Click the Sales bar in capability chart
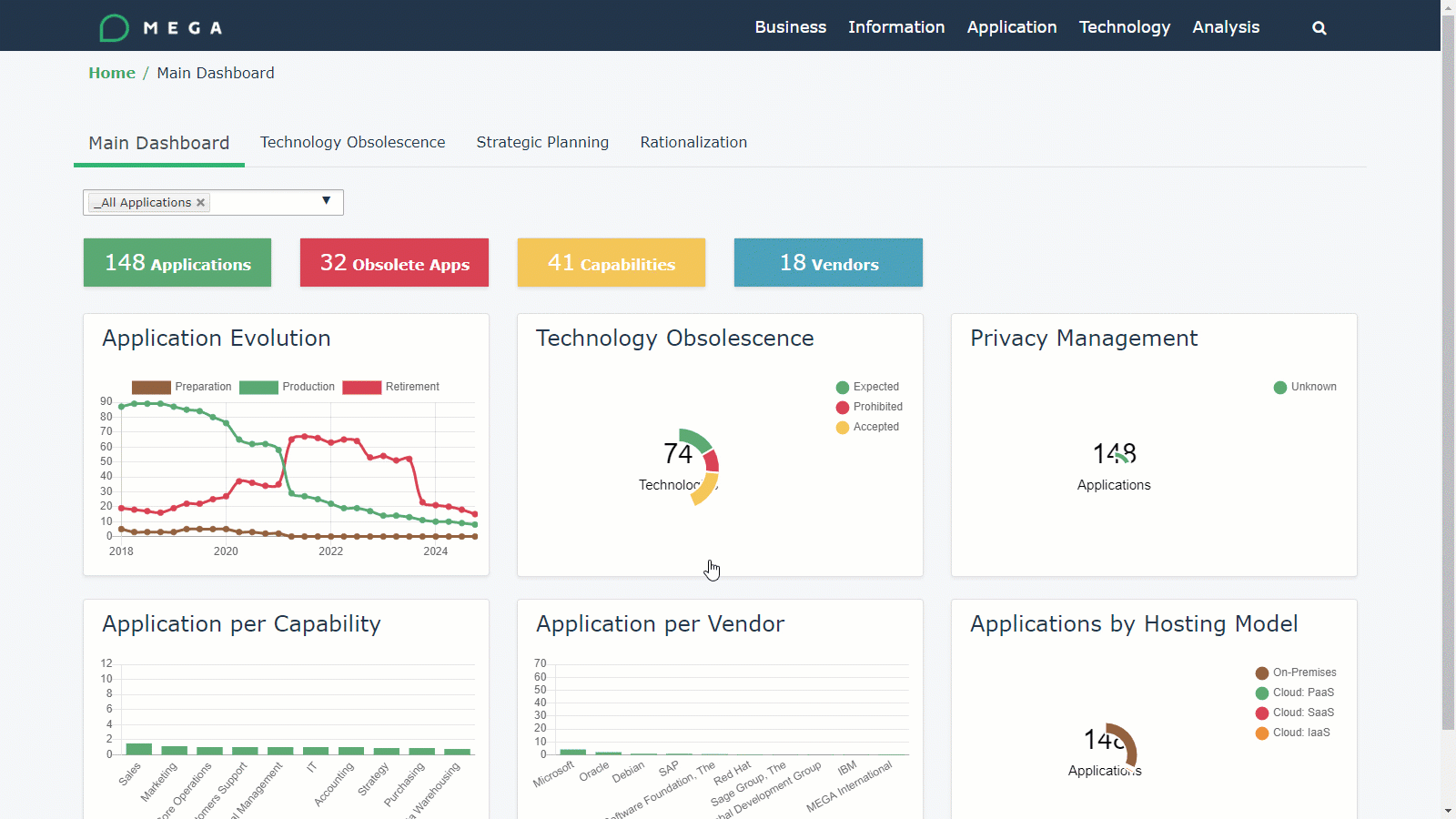Viewport: 1456px width, 819px height. tap(139, 749)
